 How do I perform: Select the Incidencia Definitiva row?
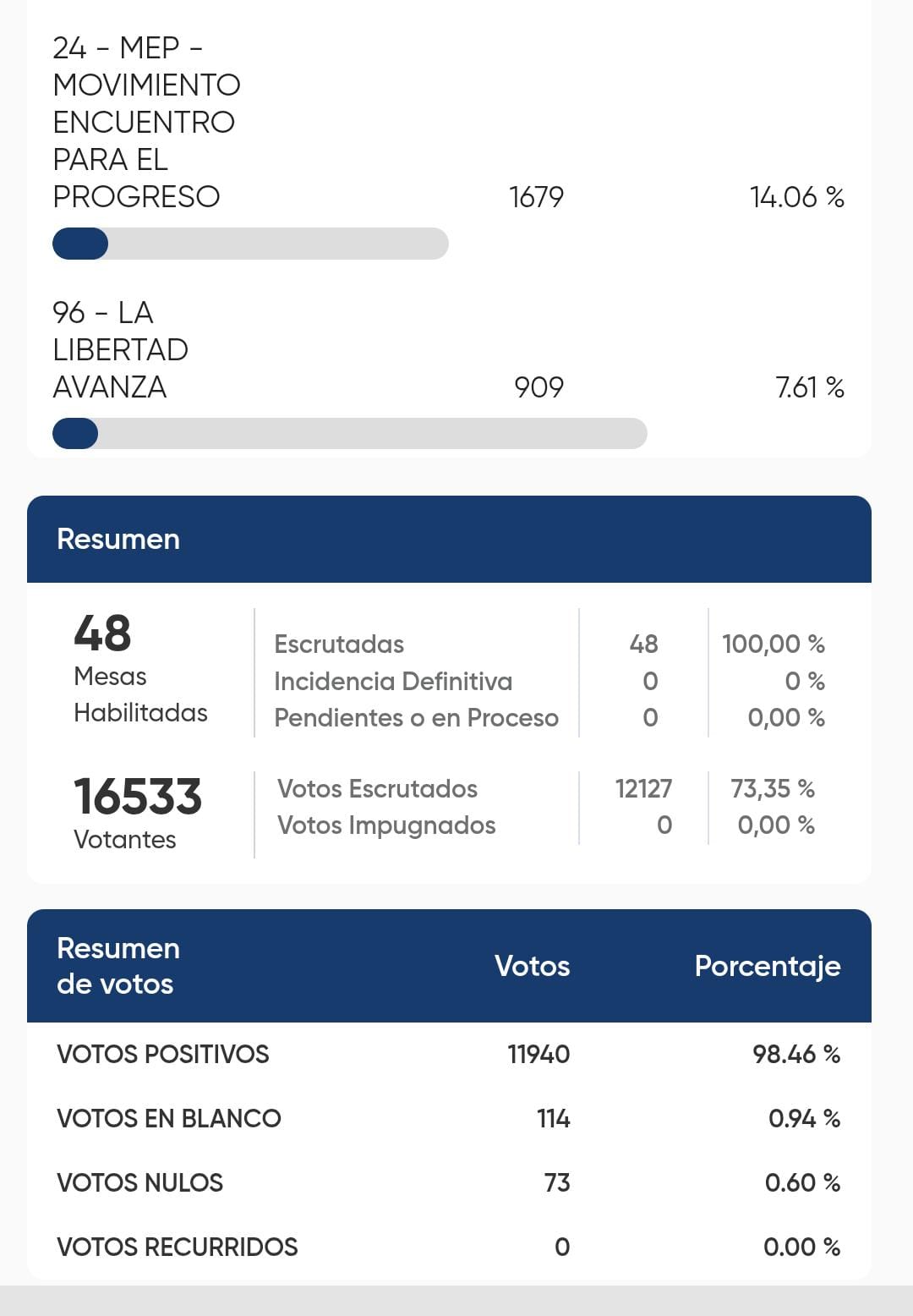pyautogui.click(x=549, y=681)
